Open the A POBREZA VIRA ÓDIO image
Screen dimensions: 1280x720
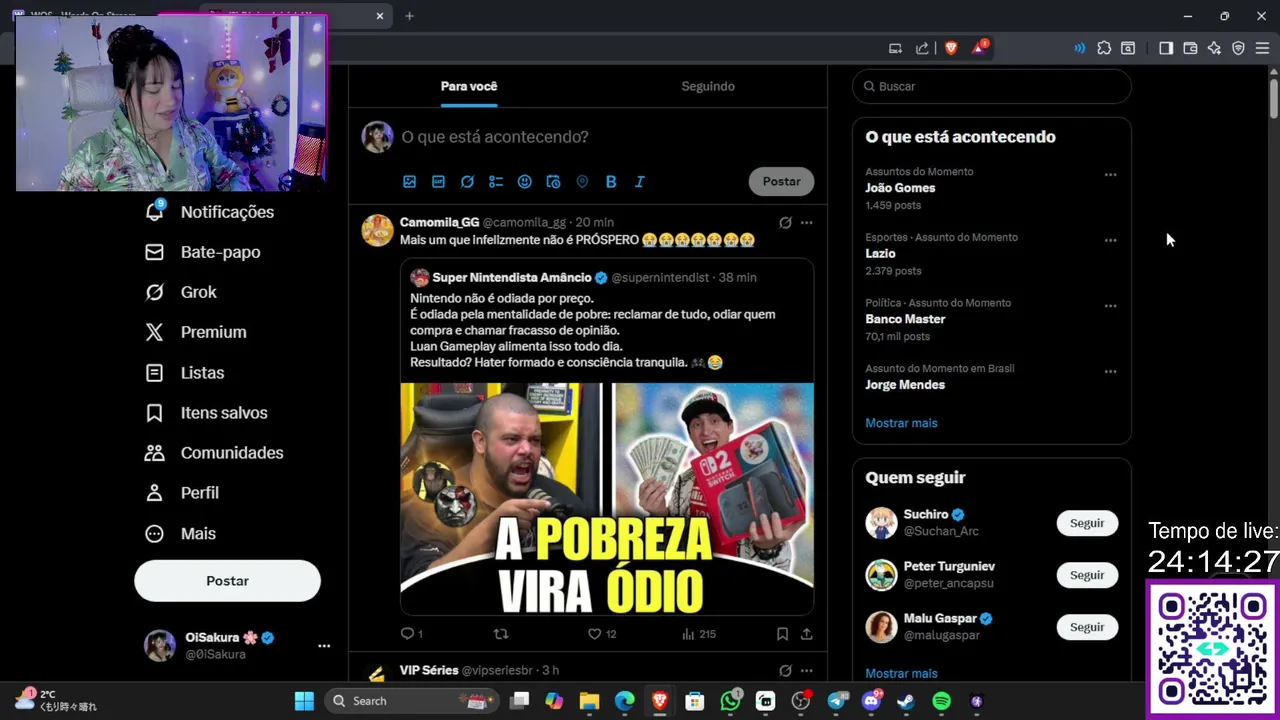point(607,498)
